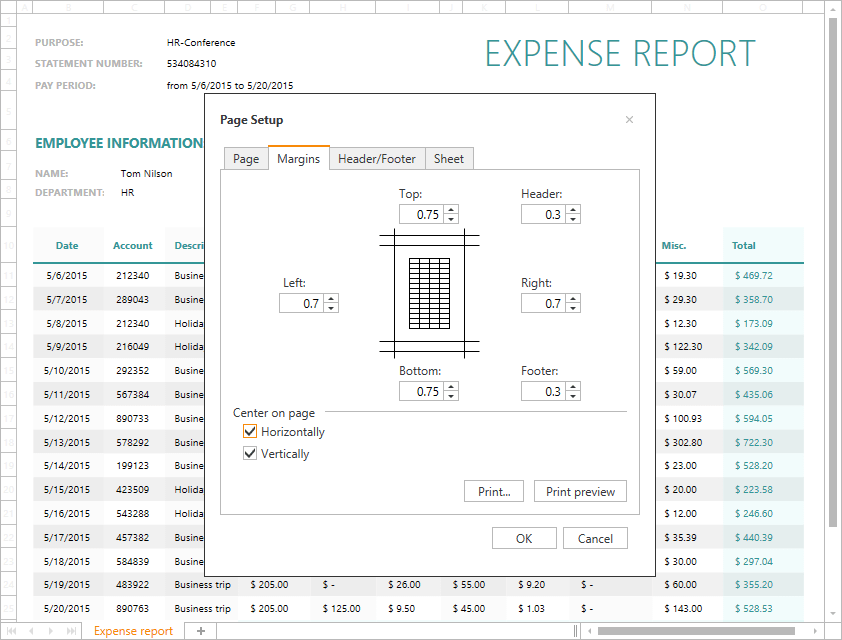Viewport: 842px width, 640px height.
Task: Select the Sheet tab
Action: (449, 159)
